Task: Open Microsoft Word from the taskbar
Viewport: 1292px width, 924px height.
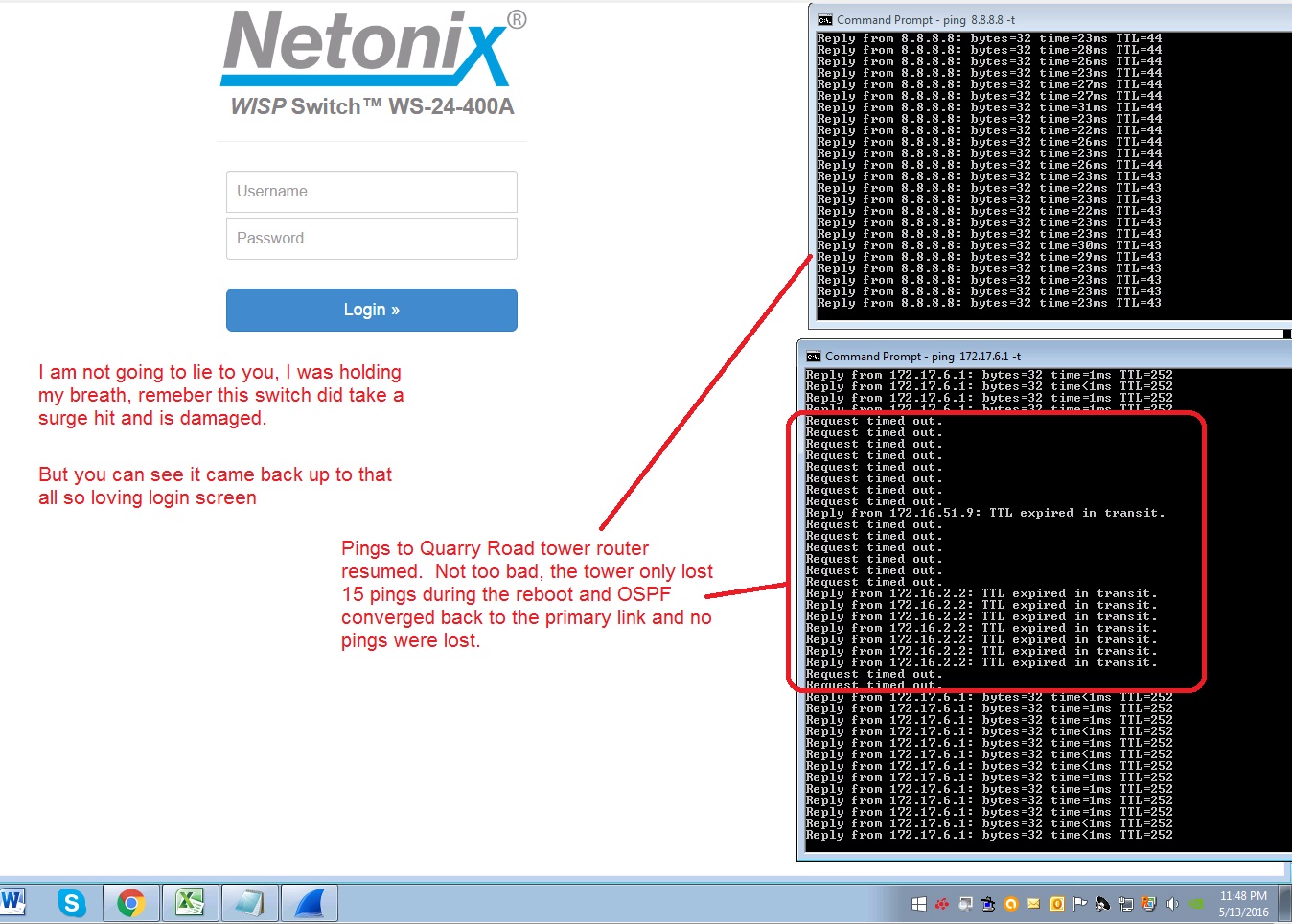Action: (x=12, y=902)
